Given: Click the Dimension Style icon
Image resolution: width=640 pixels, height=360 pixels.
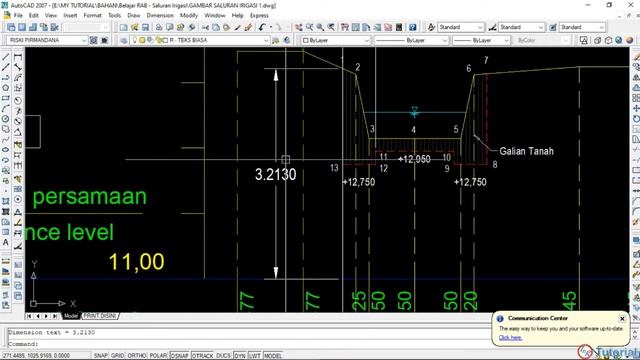Looking at the screenshot, I should 493,27.
